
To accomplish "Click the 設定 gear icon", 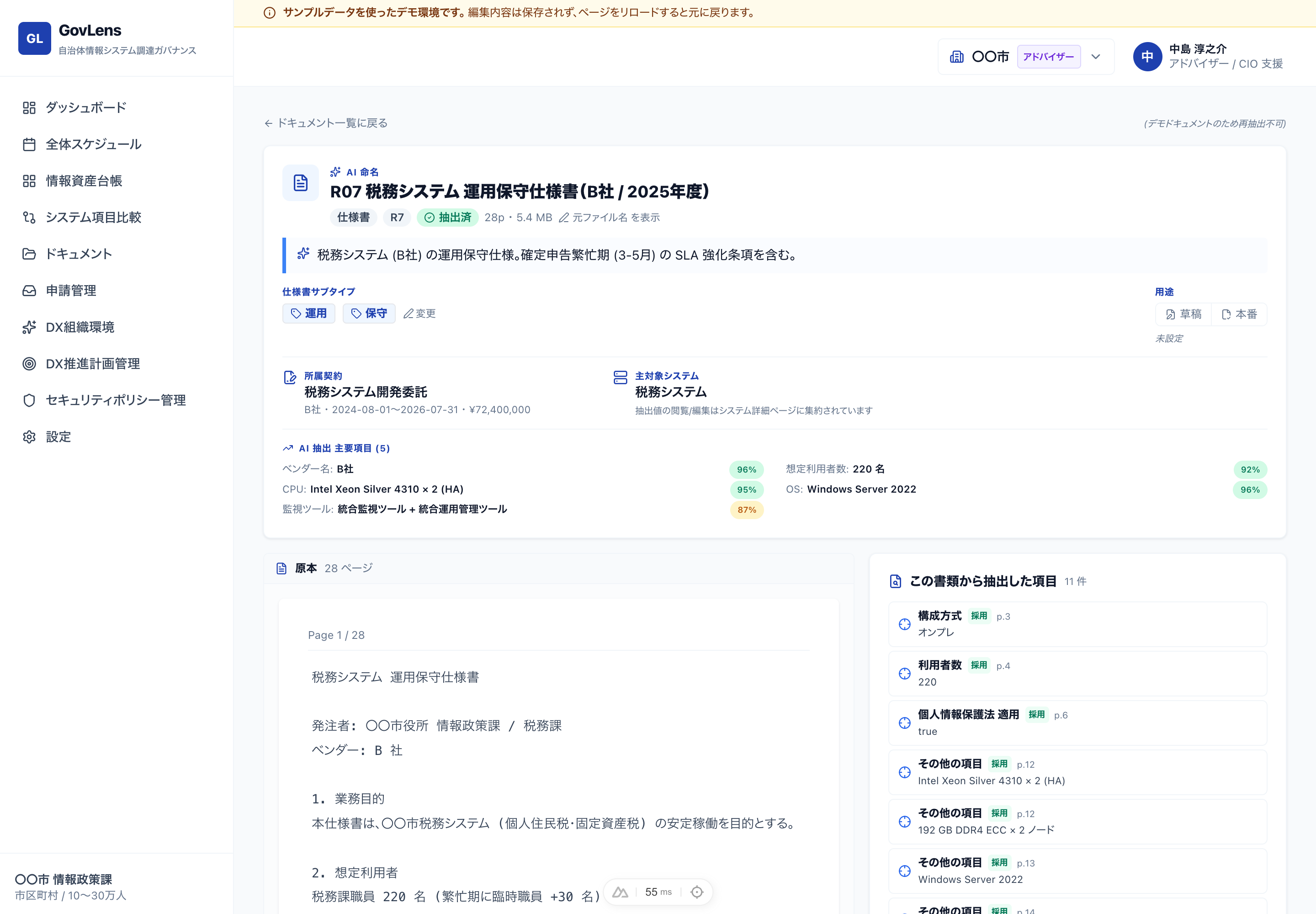I will point(29,437).
